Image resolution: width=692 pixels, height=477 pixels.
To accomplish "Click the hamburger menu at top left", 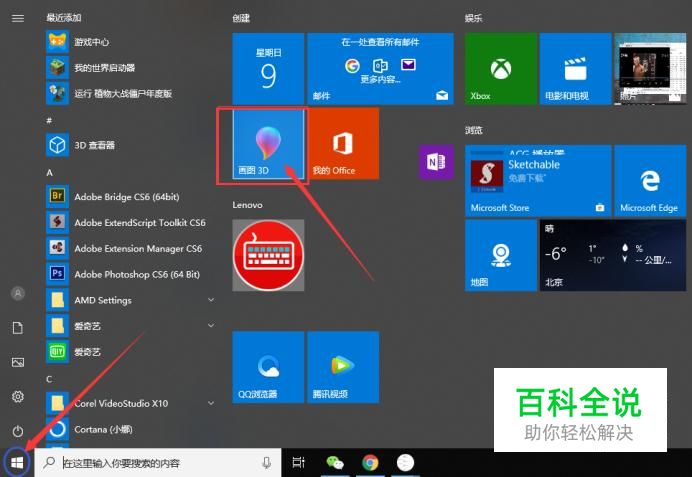I will (18, 18).
